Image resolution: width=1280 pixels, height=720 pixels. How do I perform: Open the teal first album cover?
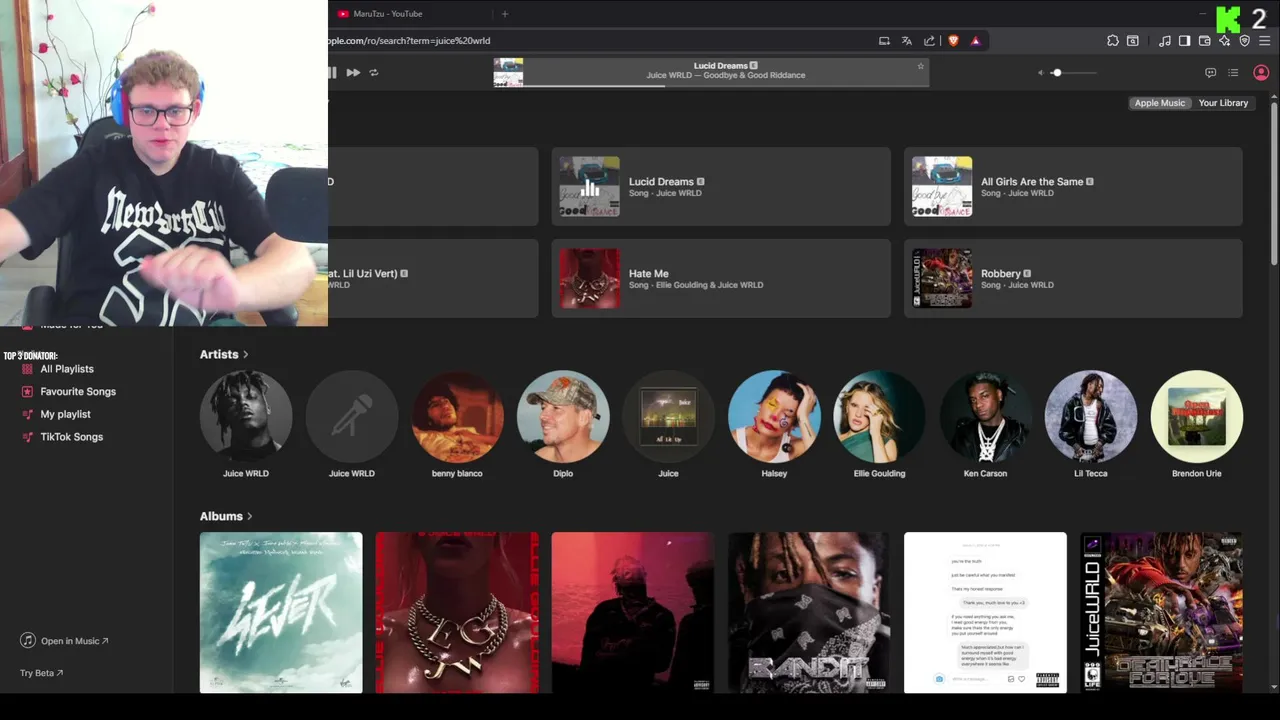click(x=281, y=613)
